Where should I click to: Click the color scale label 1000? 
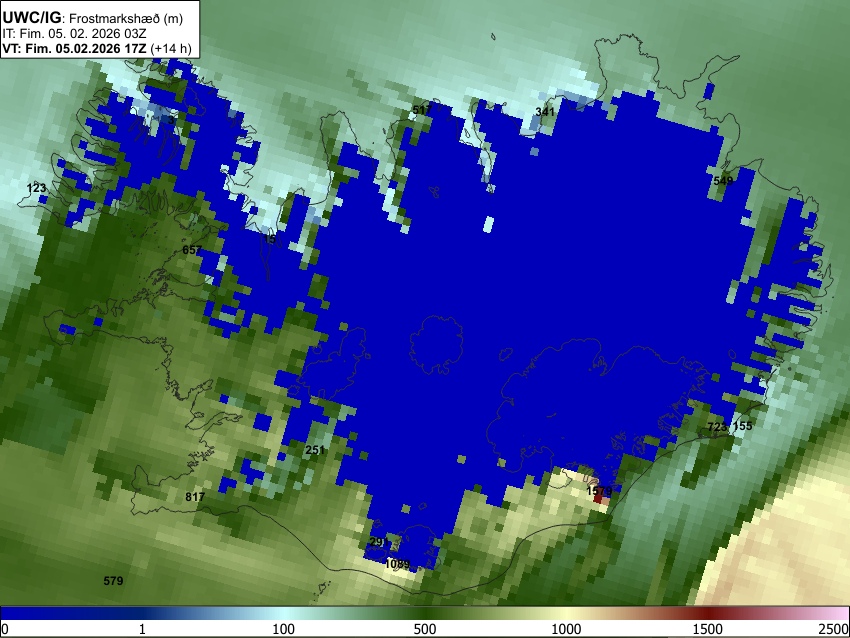click(x=566, y=629)
